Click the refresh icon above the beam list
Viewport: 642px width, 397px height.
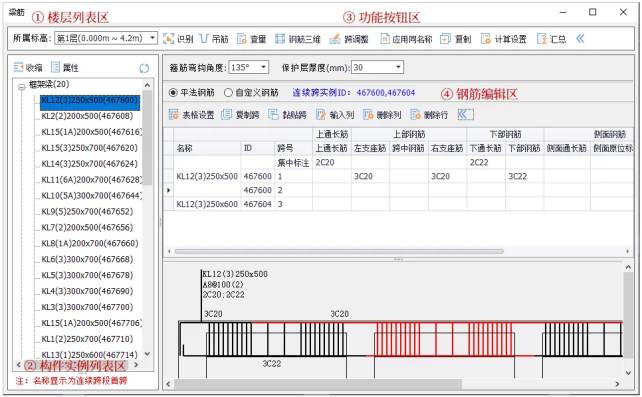(144, 68)
